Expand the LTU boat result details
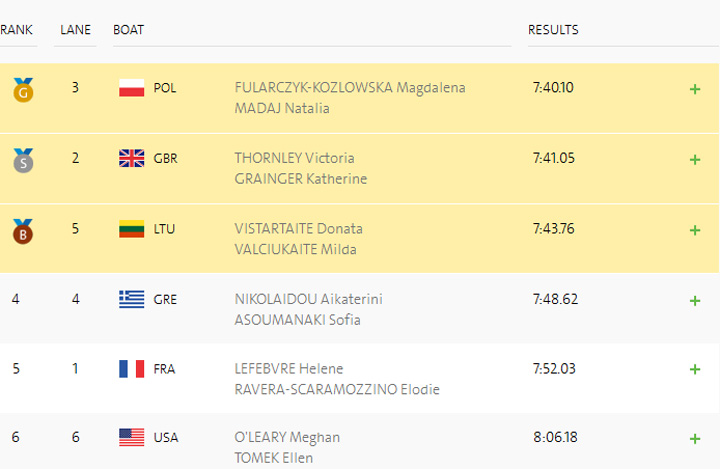The height and width of the screenshot is (469, 720). pos(695,230)
